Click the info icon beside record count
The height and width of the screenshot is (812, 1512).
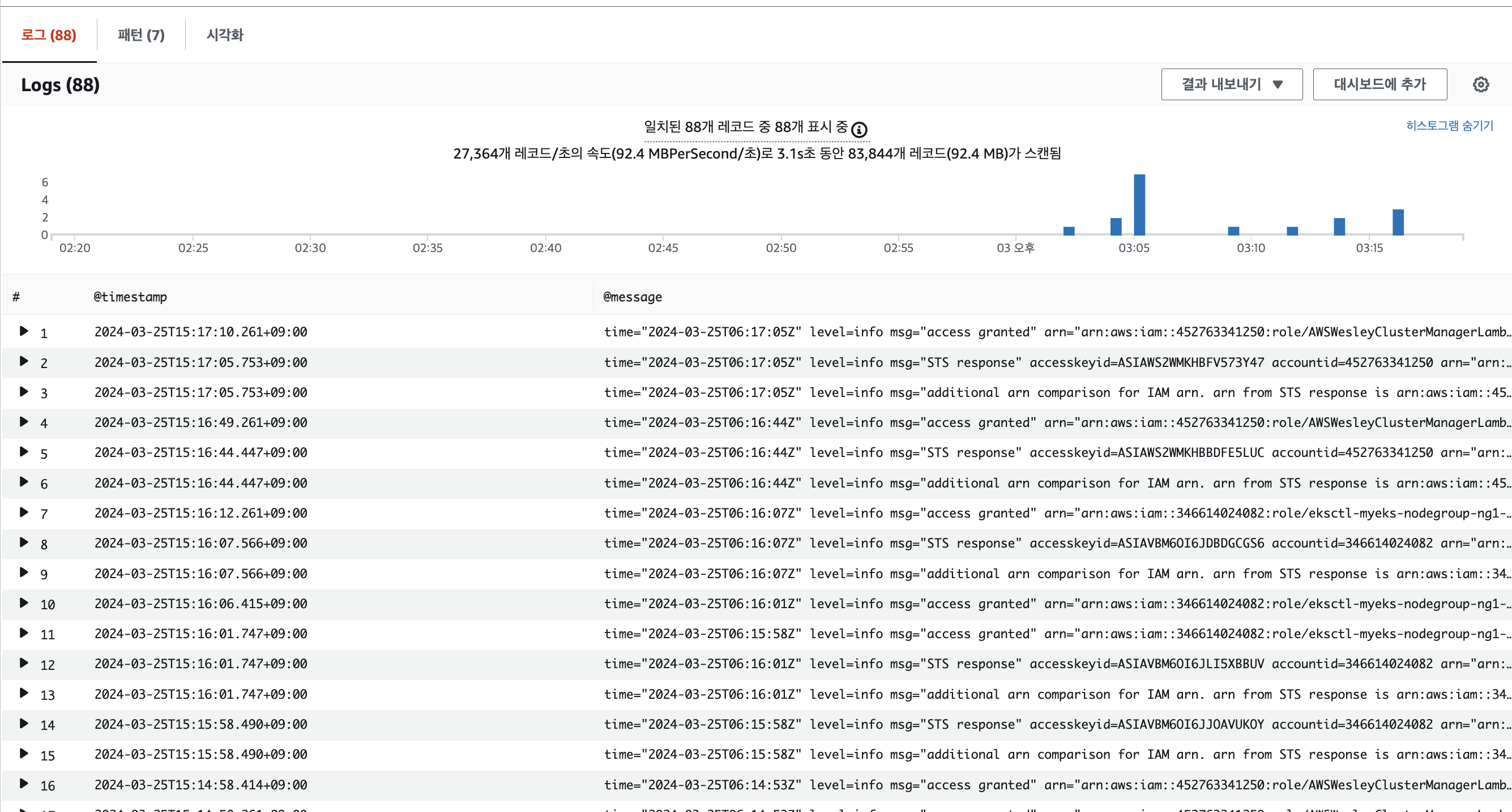[x=859, y=129]
